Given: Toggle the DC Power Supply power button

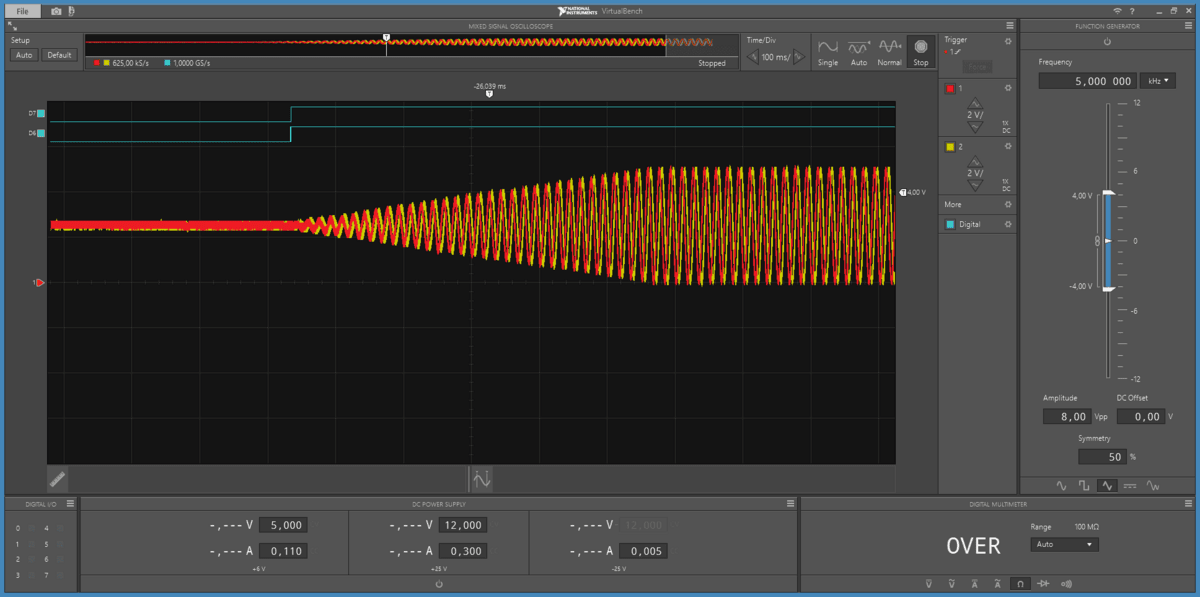Looking at the screenshot, I should pos(439,583).
